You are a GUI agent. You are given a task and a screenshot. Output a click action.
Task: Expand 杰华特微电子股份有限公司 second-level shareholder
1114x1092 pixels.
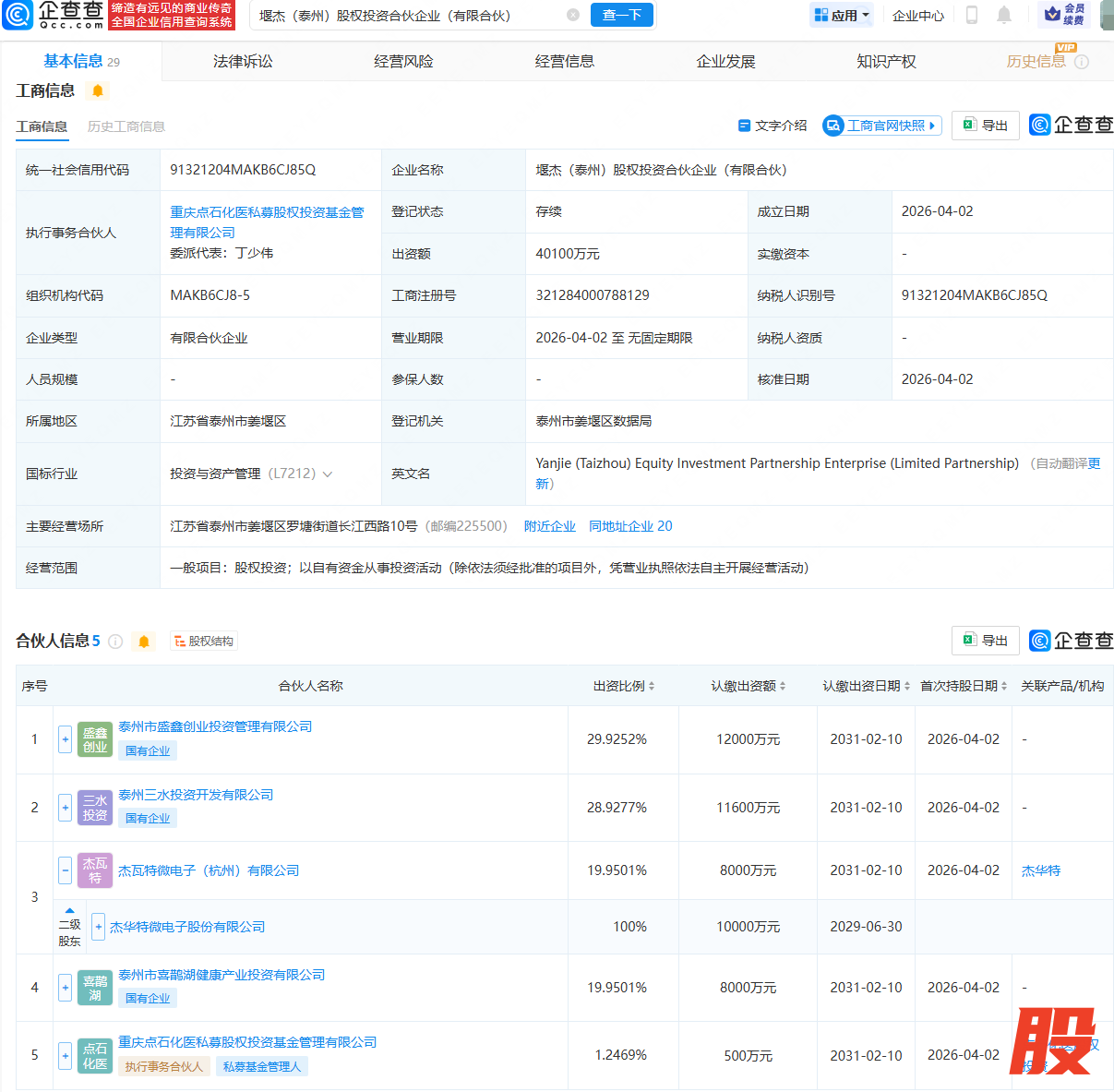tap(99, 927)
